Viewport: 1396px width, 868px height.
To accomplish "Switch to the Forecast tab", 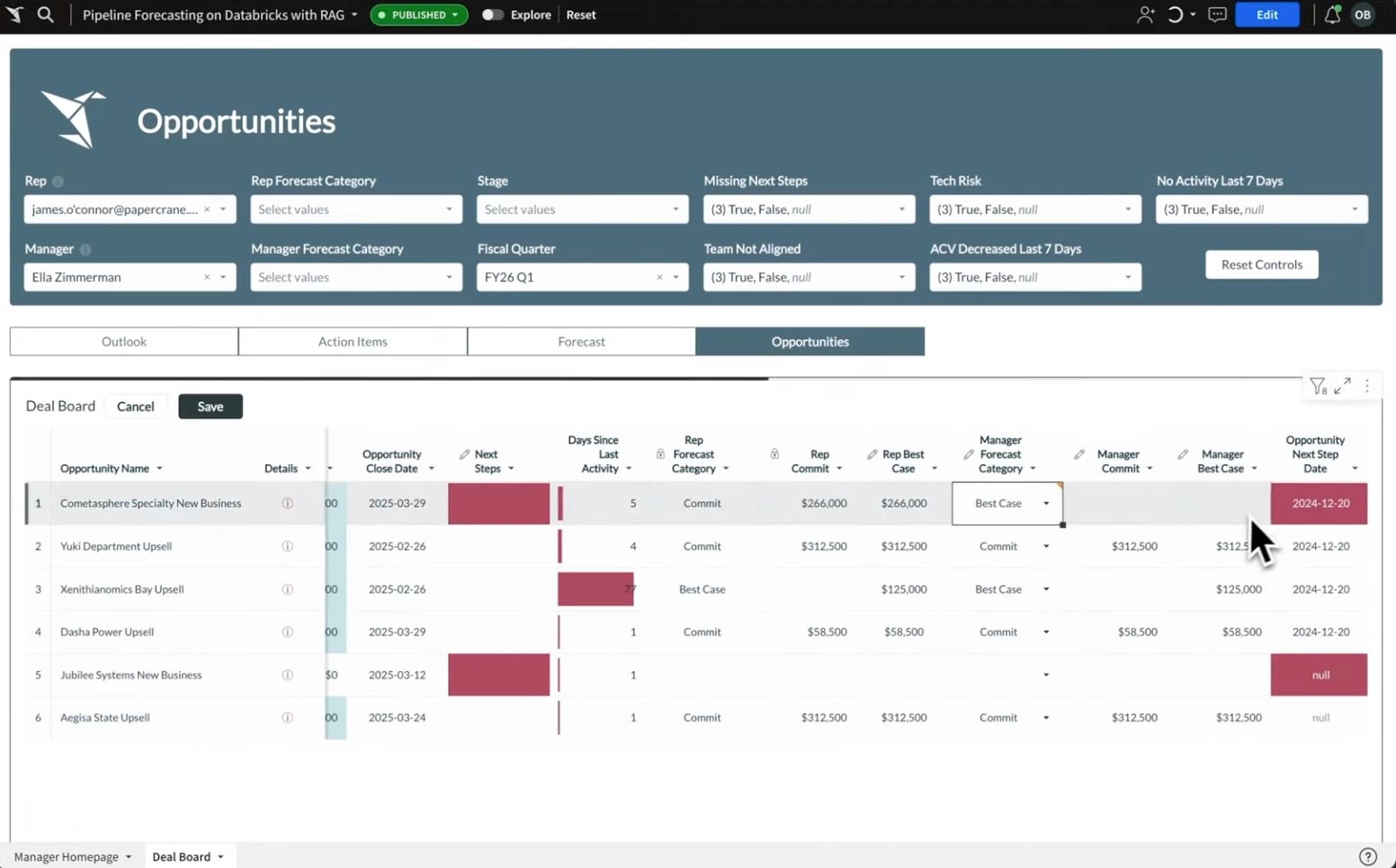I will [x=581, y=342].
